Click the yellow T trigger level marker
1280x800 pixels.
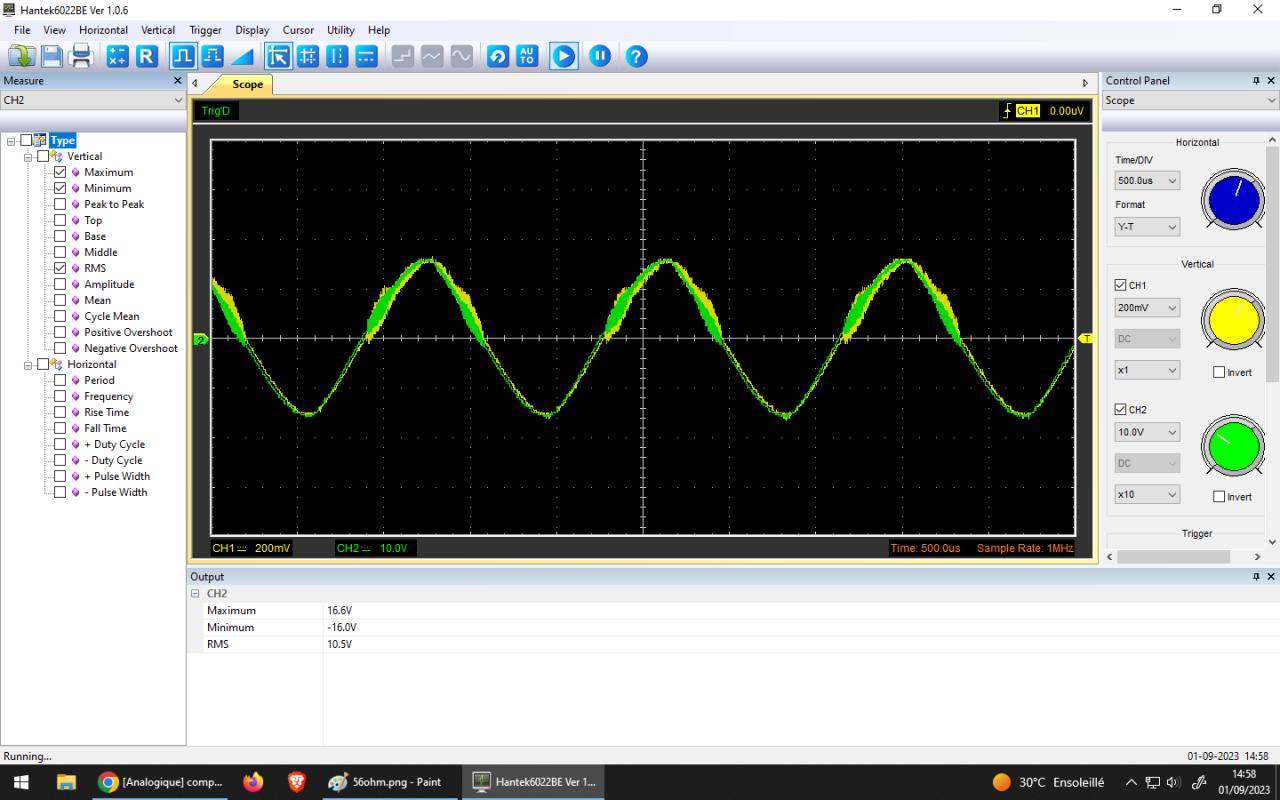coord(1086,338)
